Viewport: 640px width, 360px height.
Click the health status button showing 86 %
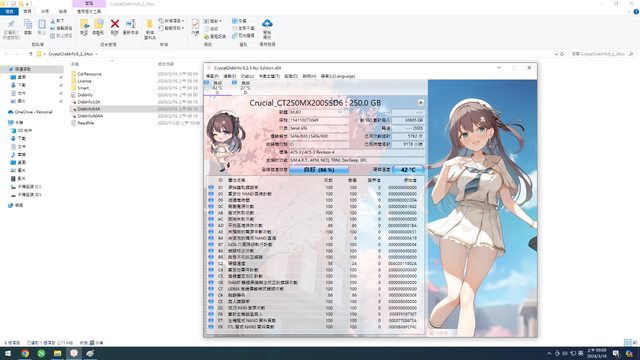pos(319,169)
